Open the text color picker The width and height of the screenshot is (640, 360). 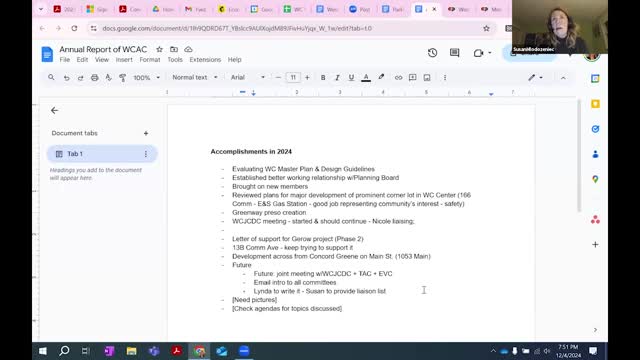pos(366,78)
